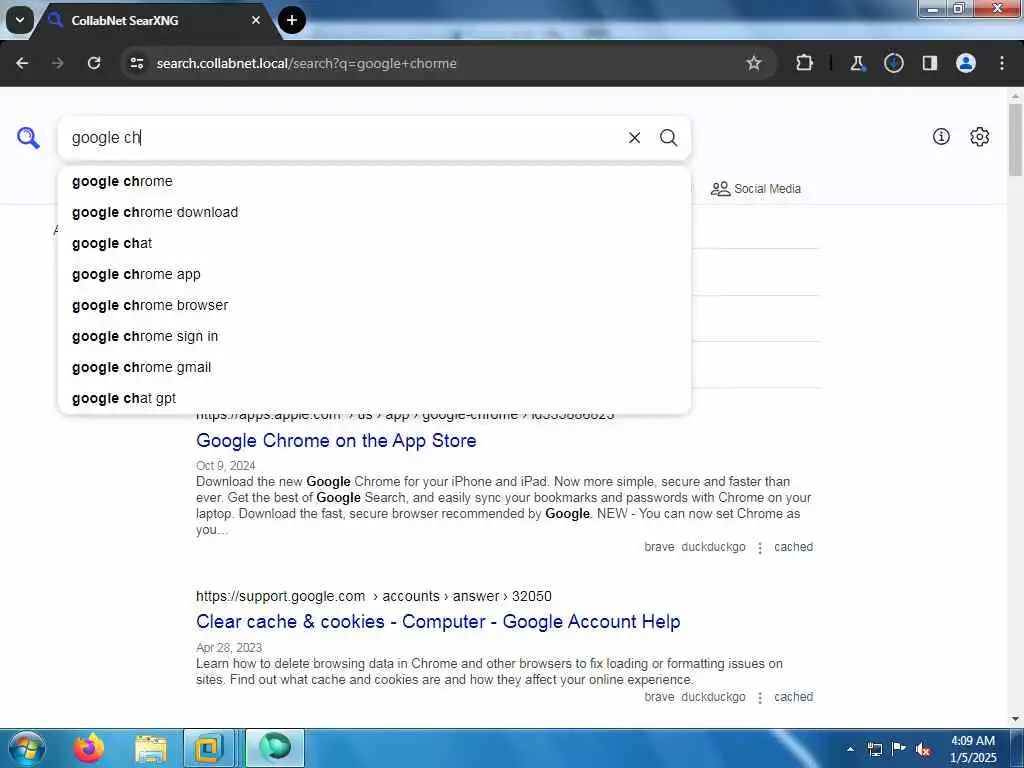Clear the search query with X
1024x768 pixels.
click(634, 138)
